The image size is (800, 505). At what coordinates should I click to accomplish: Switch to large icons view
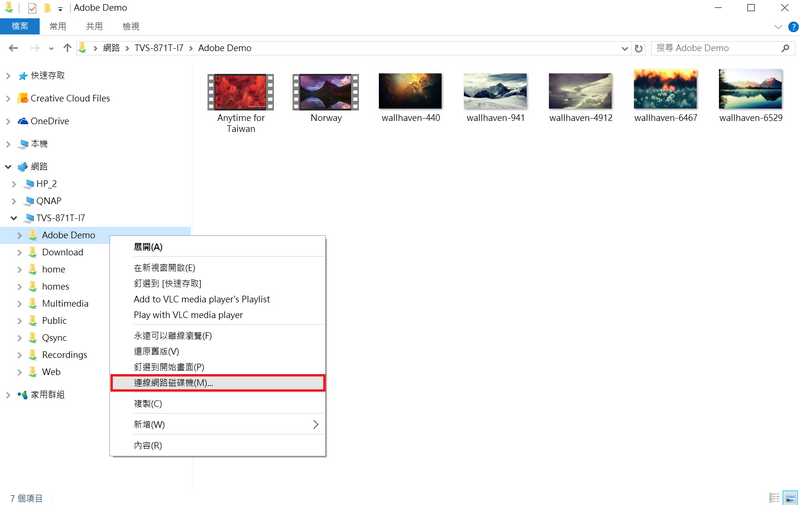(x=790, y=498)
